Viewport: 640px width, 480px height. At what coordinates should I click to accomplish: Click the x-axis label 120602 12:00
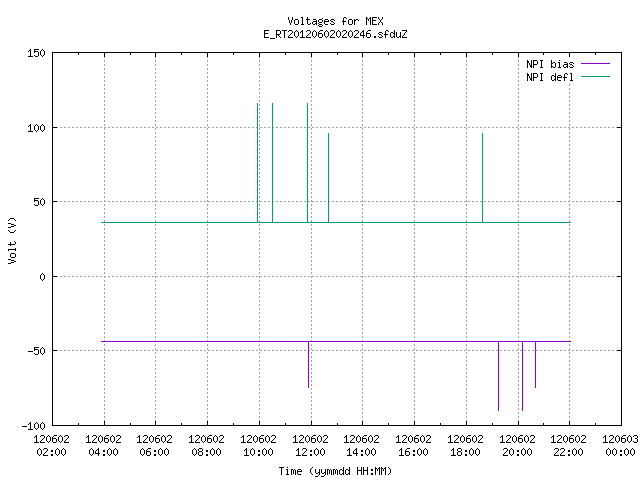pyautogui.click(x=310, y=446)
